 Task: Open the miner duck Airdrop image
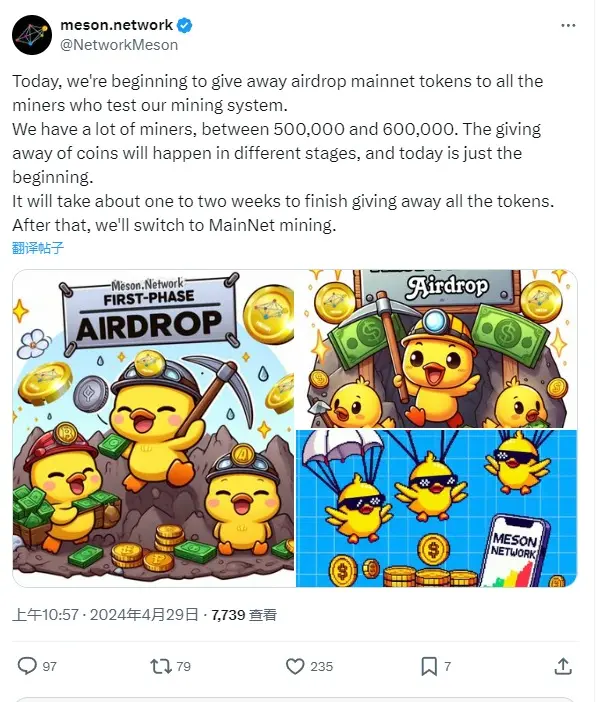pyautogui.click(x=437, y=348)
